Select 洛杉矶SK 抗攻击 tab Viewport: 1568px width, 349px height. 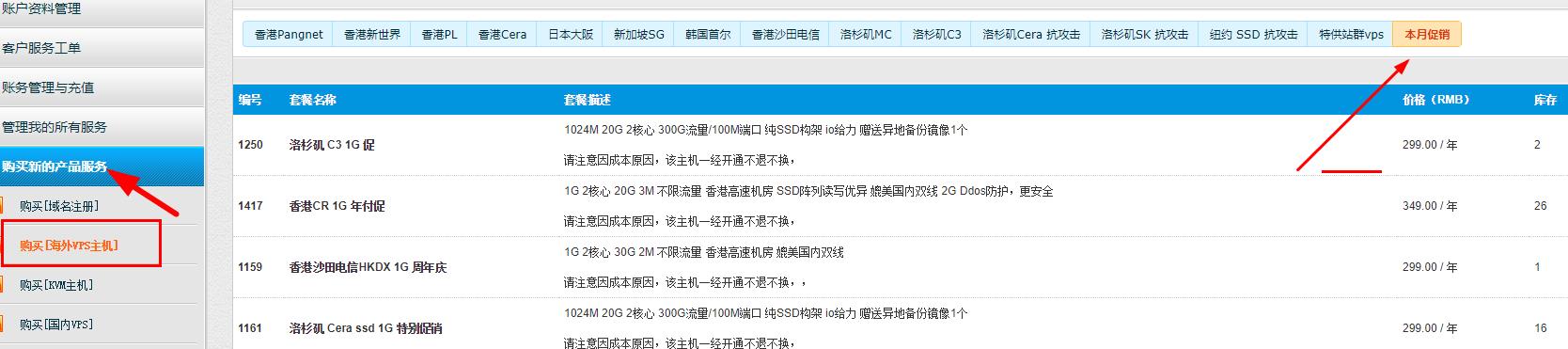1145,34
